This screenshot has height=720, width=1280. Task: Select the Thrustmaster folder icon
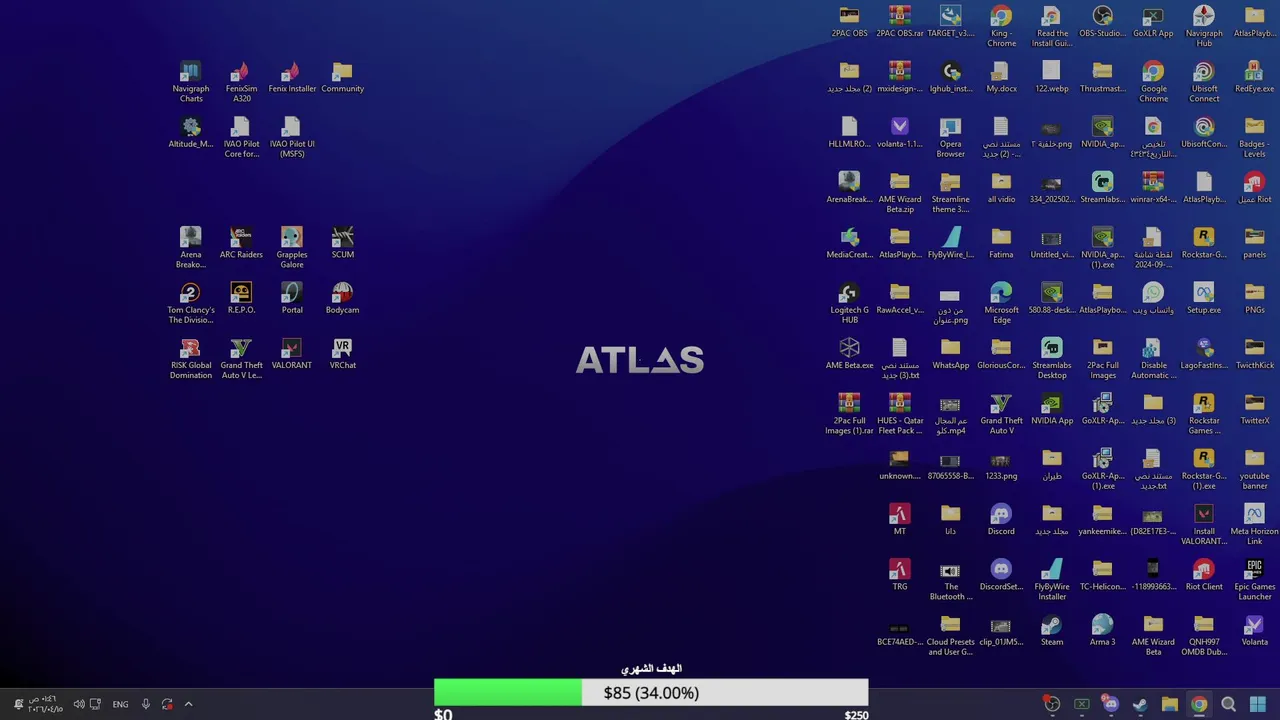pos(1102,77)
